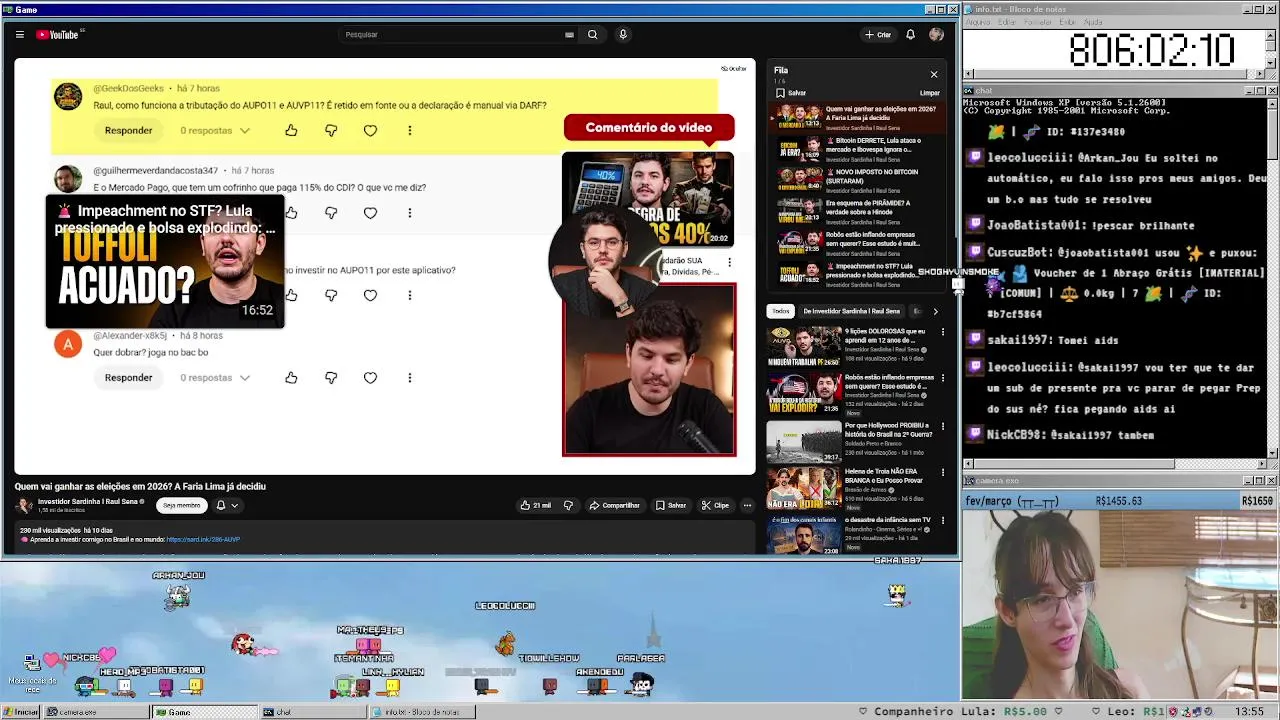Heart the comment asking about AUPO11 app
Image resolution: width=1280 pixels, height=720 pixels.
click(370, 295)
